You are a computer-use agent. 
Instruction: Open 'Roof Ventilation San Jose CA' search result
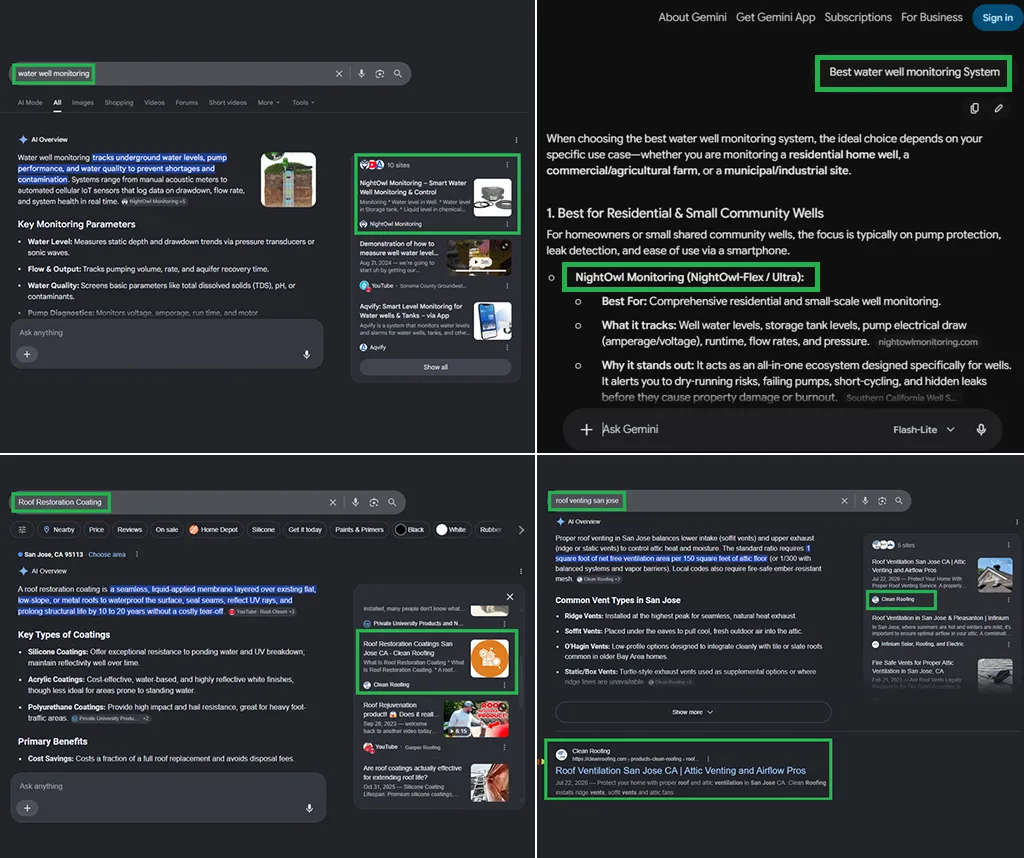tap(680, 771)
